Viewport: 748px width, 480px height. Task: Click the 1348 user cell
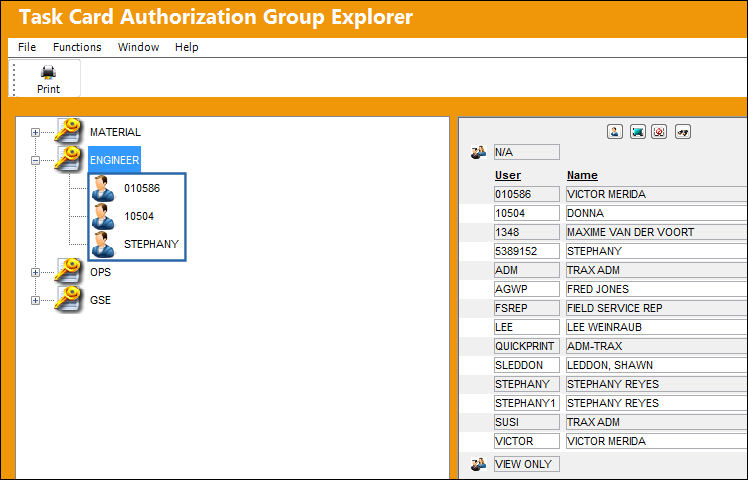527,232
